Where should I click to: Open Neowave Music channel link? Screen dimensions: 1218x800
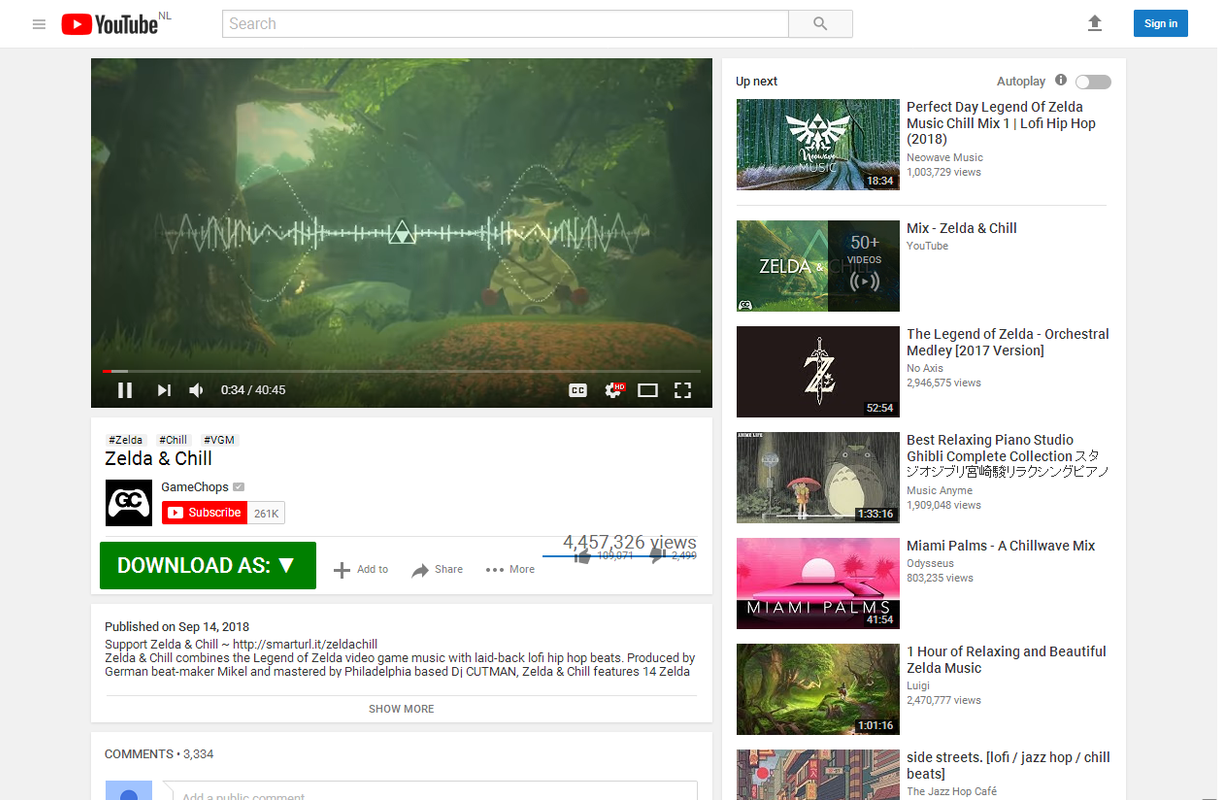point(945,158)
